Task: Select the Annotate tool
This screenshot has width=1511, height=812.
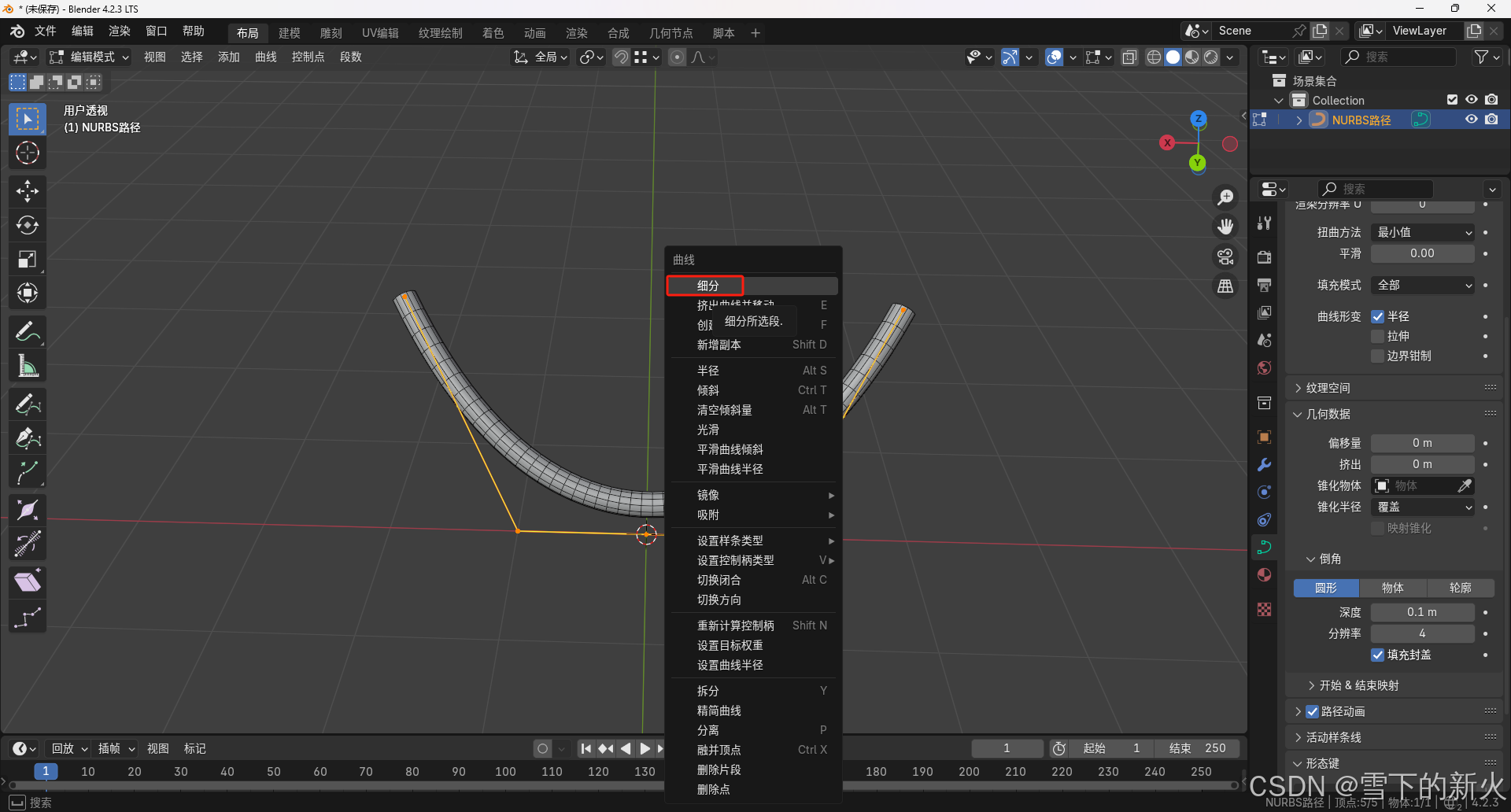Action: pyautogui.click(x=28, y=332)
